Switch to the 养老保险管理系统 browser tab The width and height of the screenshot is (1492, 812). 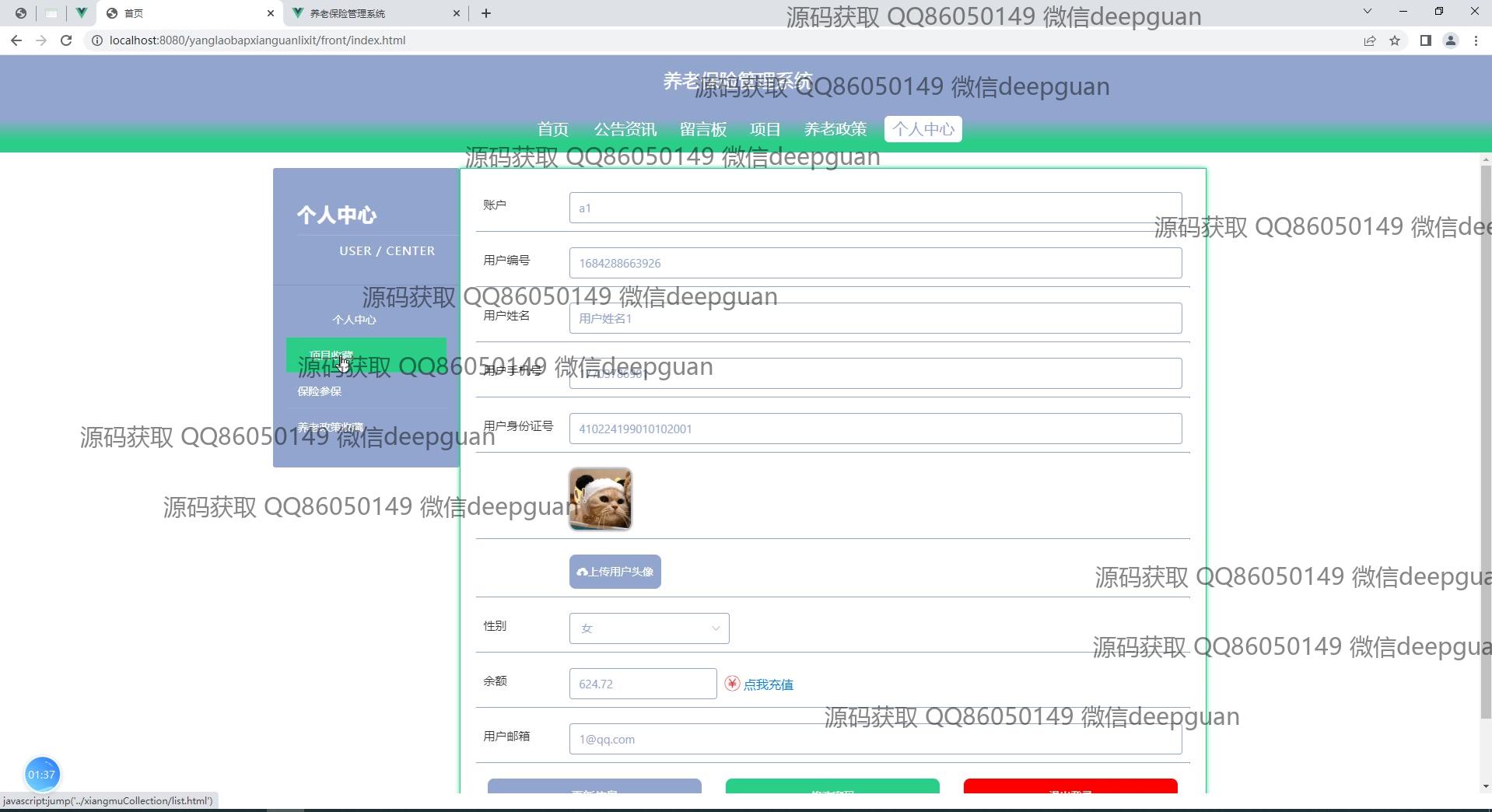pos(372,13)
